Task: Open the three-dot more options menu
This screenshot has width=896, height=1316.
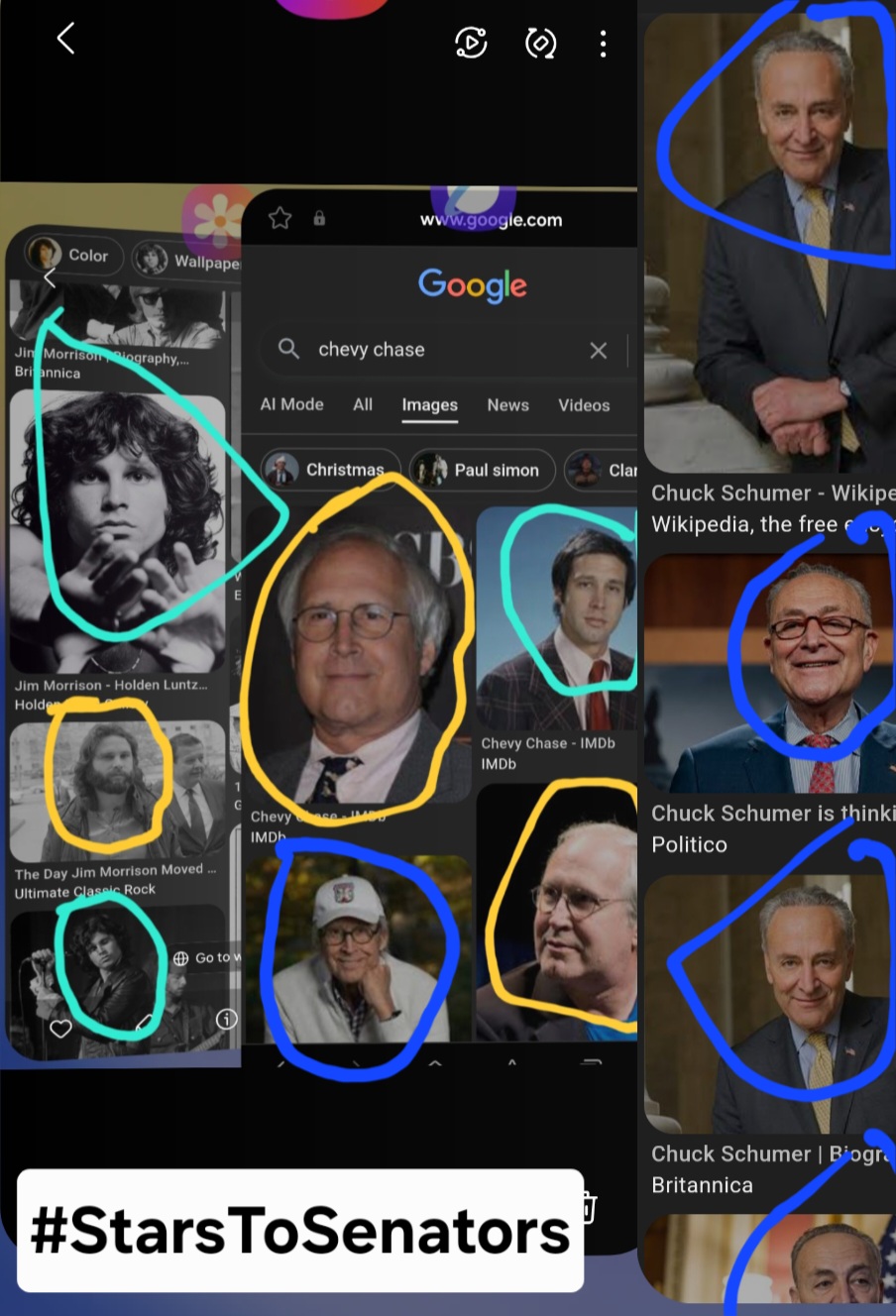Action: tap(603, 43)
